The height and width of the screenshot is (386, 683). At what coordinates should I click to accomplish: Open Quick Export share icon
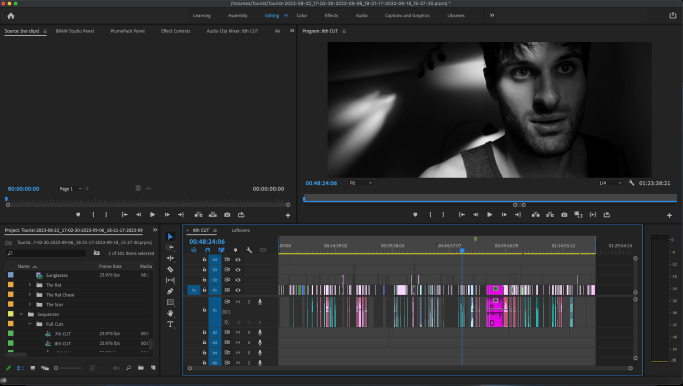tap(673, 15)
